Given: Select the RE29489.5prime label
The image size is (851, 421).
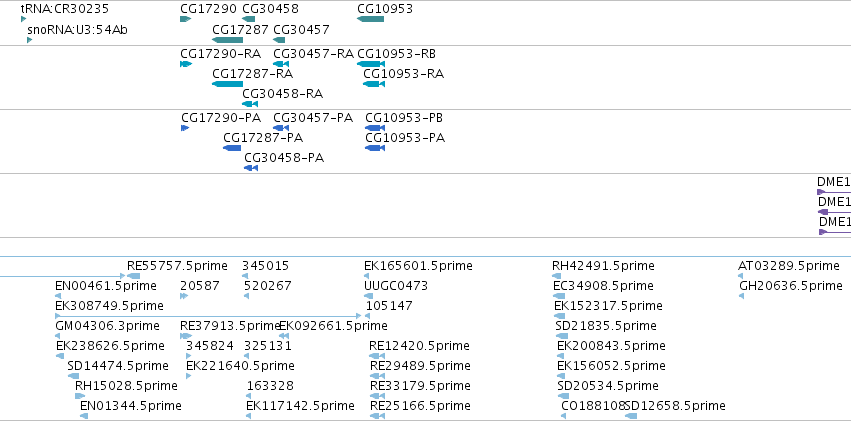Looking at the screenshot, I should [420, 366].
